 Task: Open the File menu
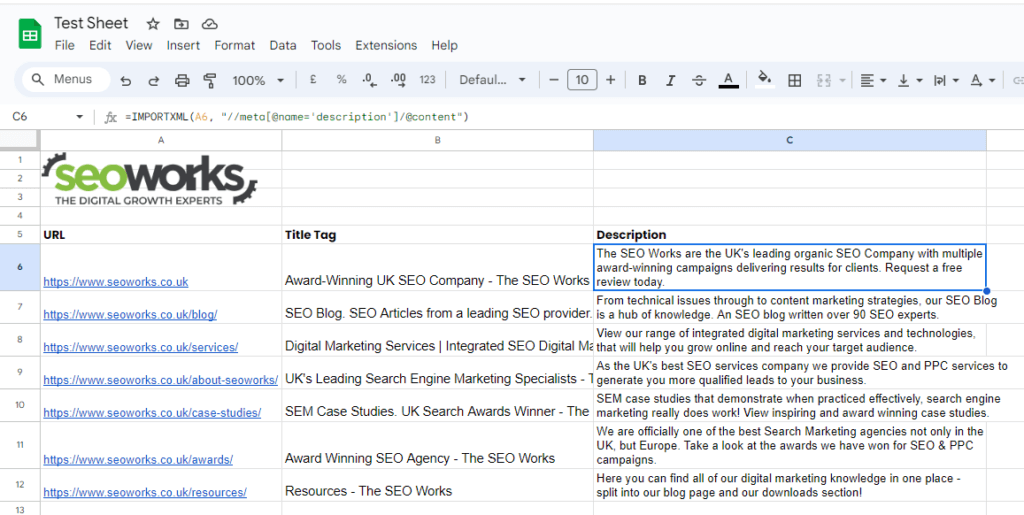[65, 45]
